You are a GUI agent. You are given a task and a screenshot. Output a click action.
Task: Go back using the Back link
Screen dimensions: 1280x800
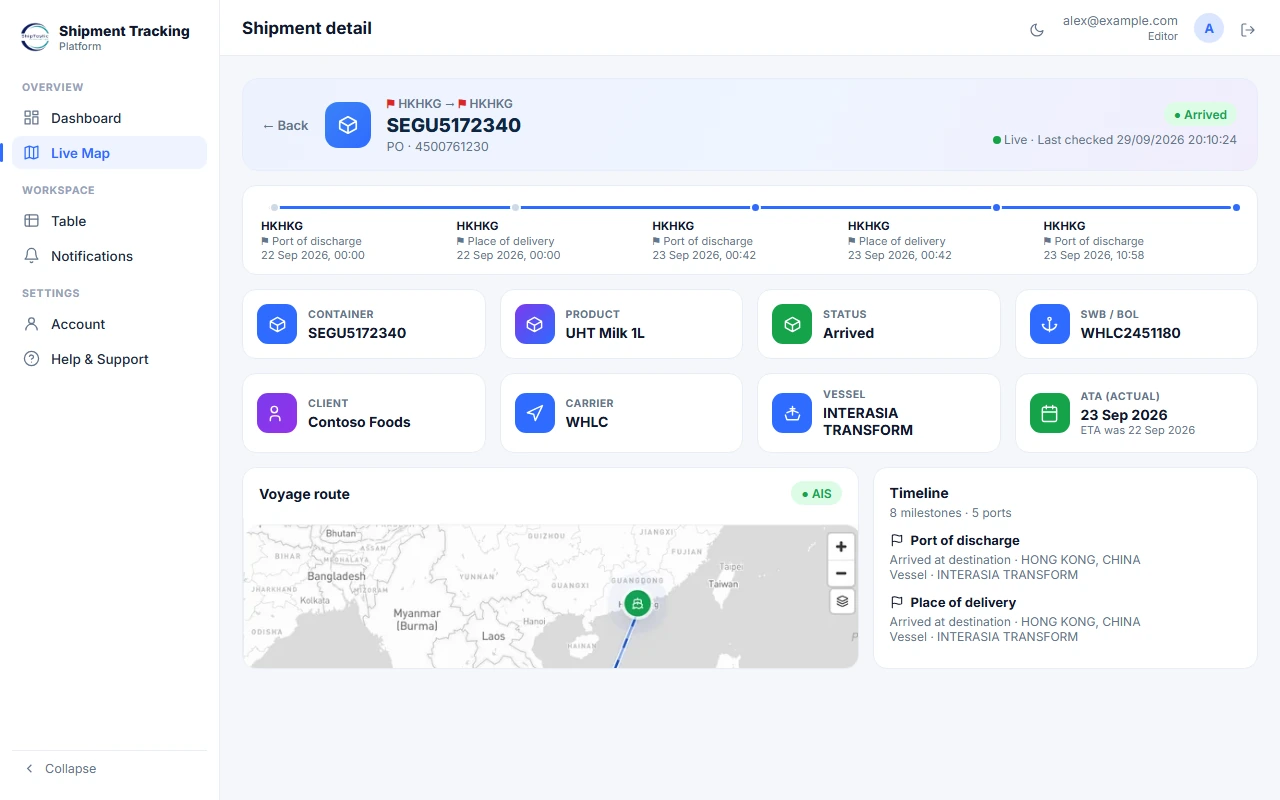pos(285,125)
